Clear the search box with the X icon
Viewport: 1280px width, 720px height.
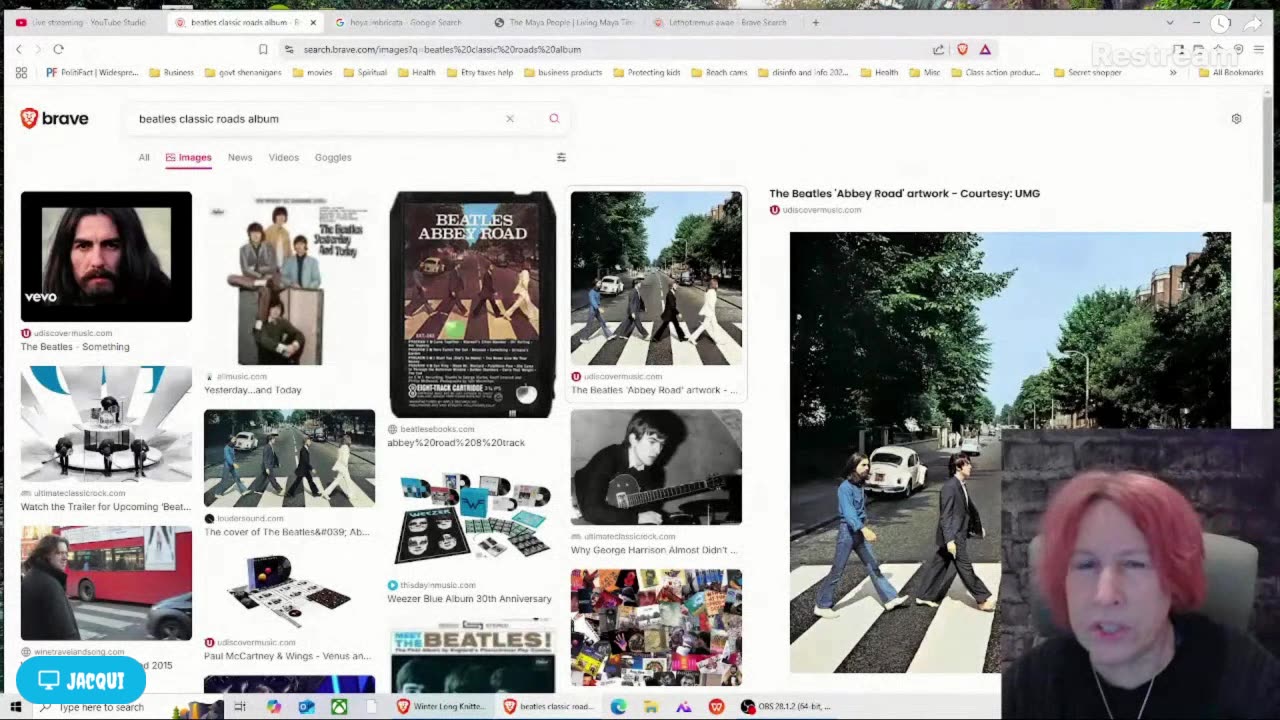pos(509,119)
